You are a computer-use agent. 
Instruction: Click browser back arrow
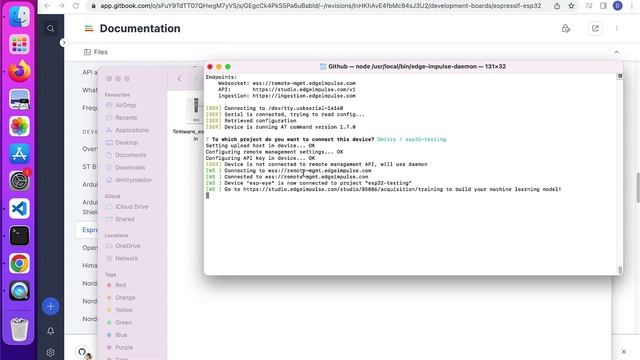pyautogui.click(x=47, y=6)
